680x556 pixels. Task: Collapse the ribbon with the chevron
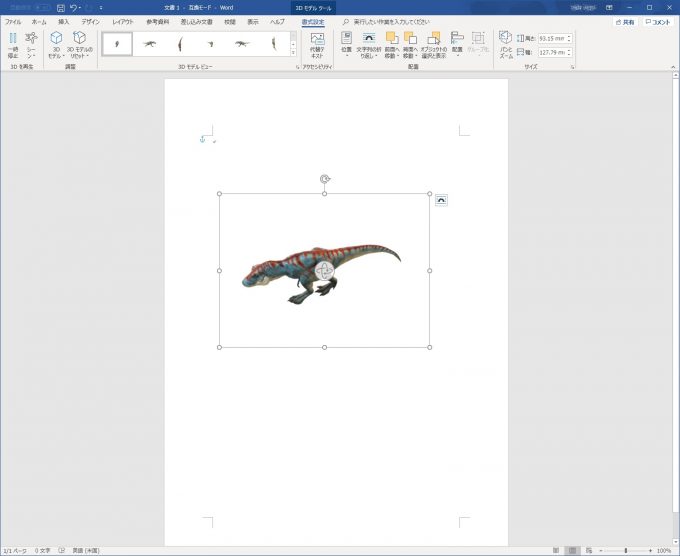tap(673, 67)
